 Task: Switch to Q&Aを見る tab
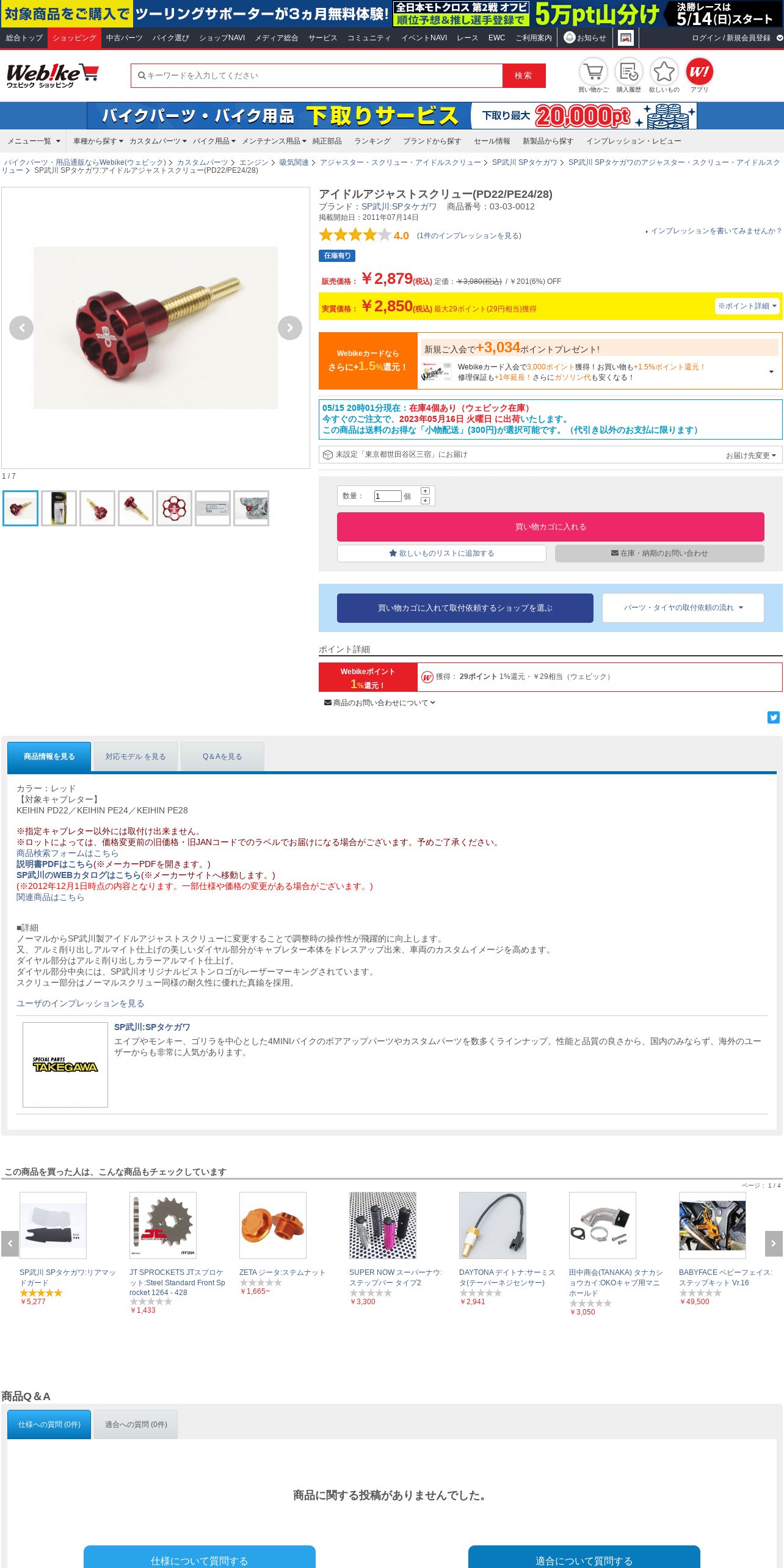[x=222, y=757]
